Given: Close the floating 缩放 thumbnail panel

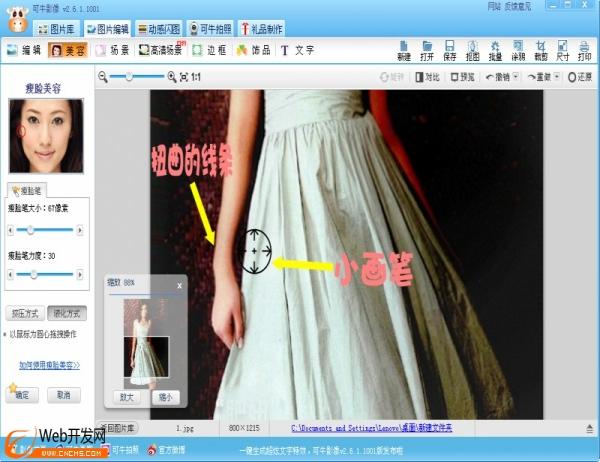Looking at the screenshot, I should click(179, 285).
